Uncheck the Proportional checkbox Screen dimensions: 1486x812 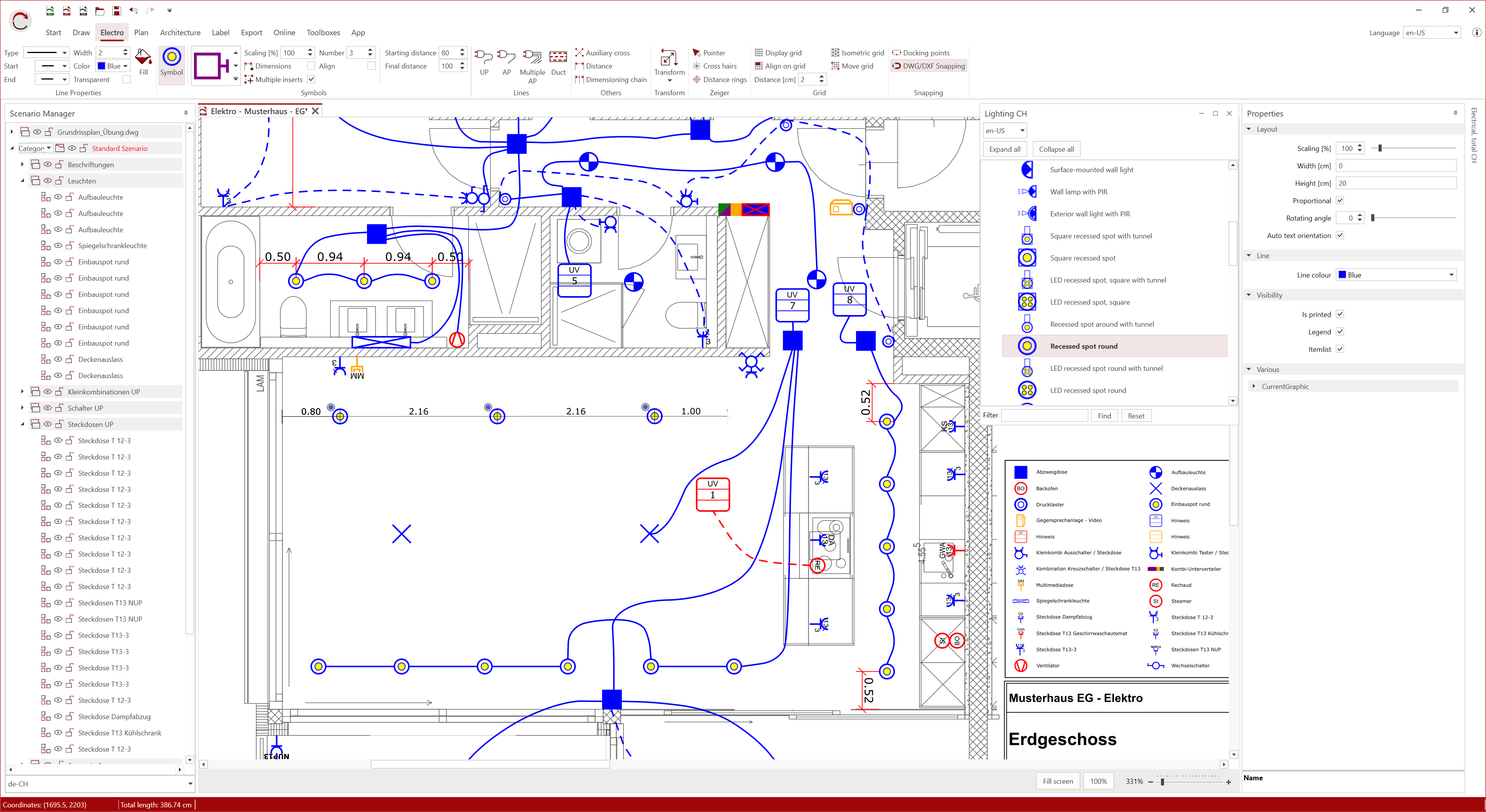1340,201
